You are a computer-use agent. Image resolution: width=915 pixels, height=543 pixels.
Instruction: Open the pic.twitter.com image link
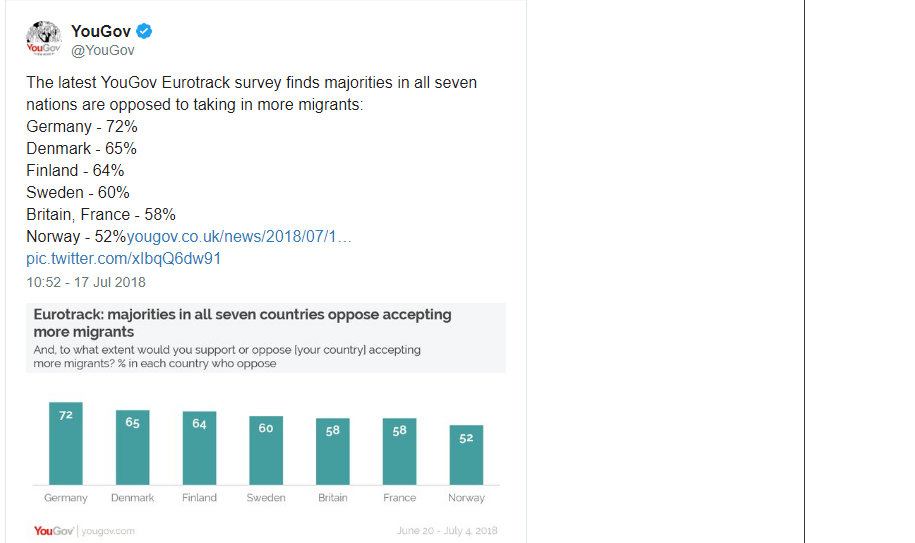pos(124,258)
